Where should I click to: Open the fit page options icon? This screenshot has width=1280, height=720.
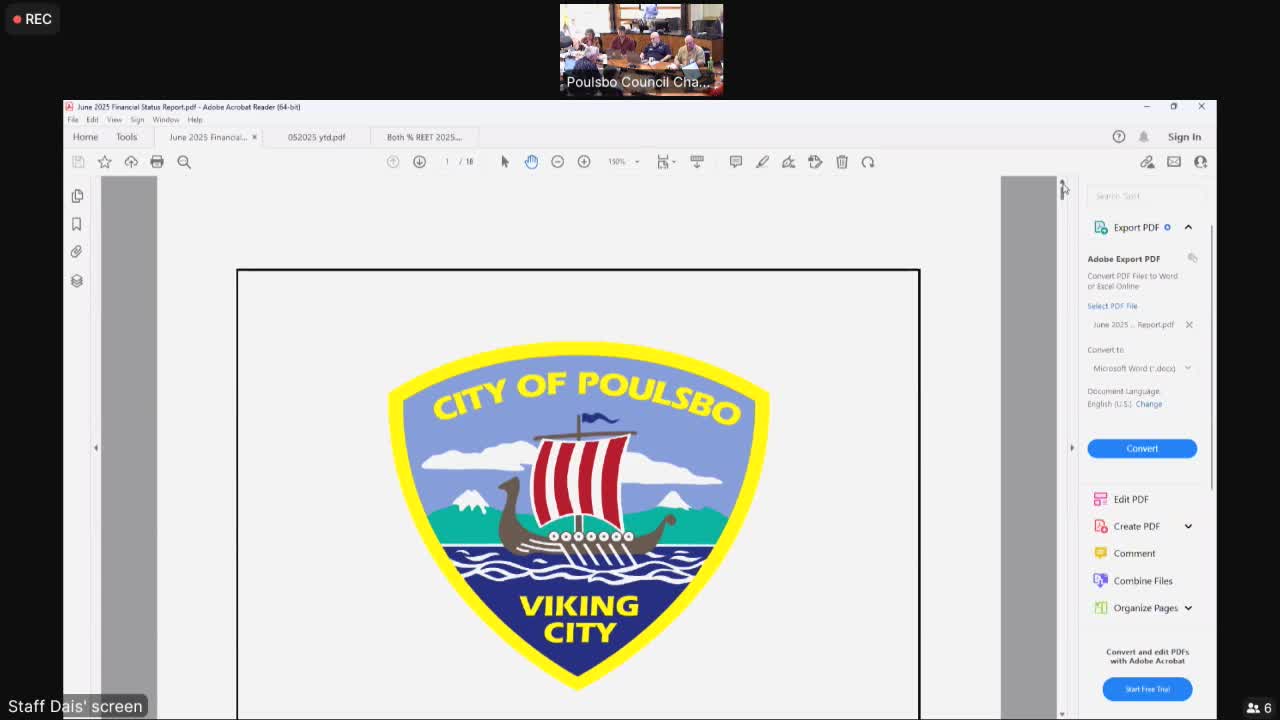(664, 162)
